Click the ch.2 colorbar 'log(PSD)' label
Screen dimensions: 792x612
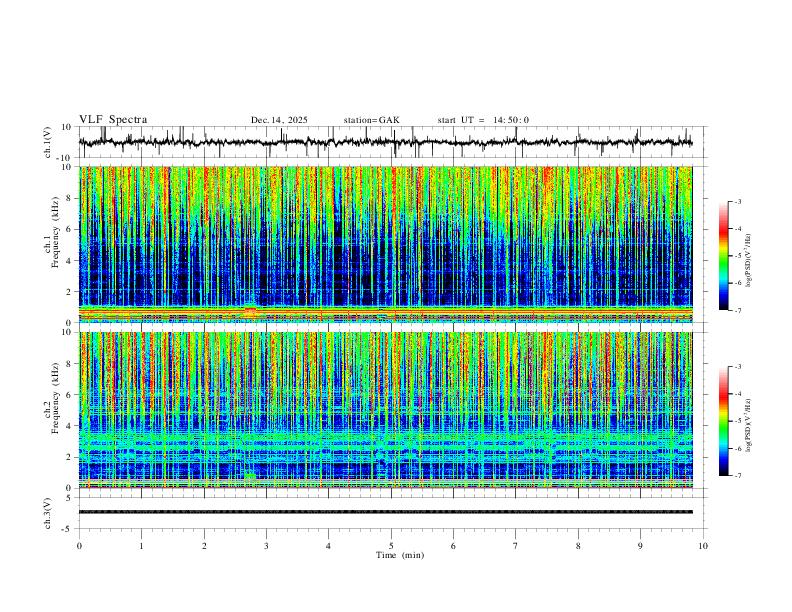pos(749,426)
